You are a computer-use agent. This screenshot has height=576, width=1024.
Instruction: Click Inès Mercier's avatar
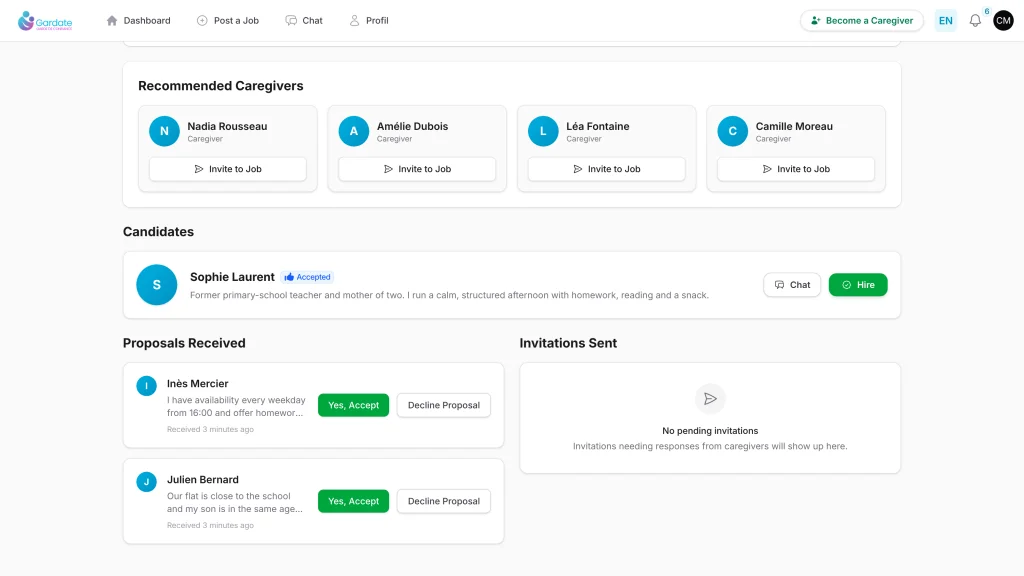click(x=146, y=386)
